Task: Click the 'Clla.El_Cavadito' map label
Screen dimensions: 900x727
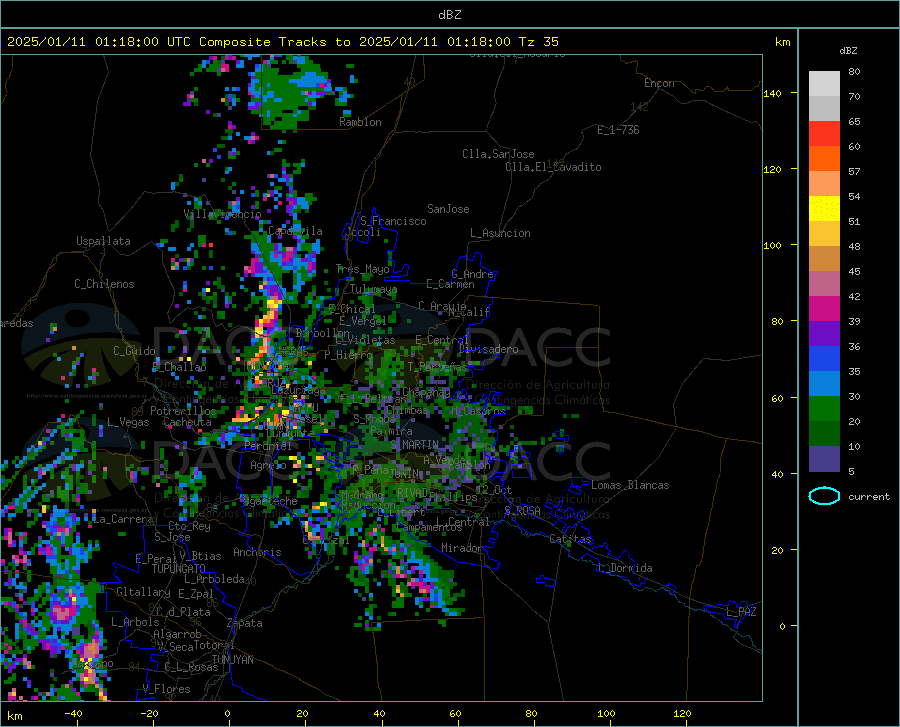Action: click(553, 167)
